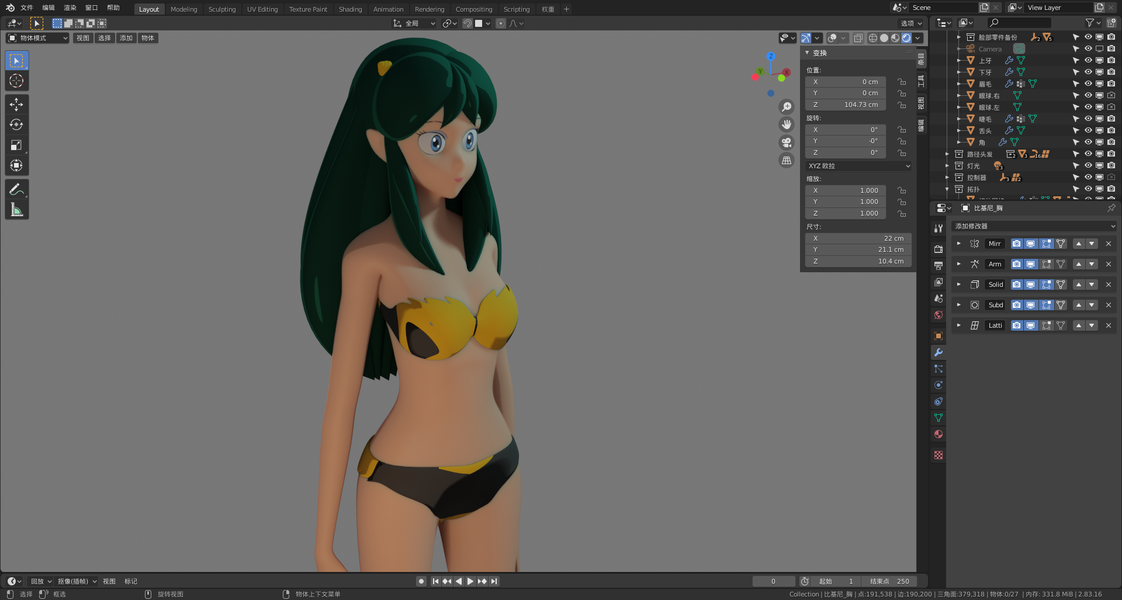Click the outliner search field

point(1019,23)
